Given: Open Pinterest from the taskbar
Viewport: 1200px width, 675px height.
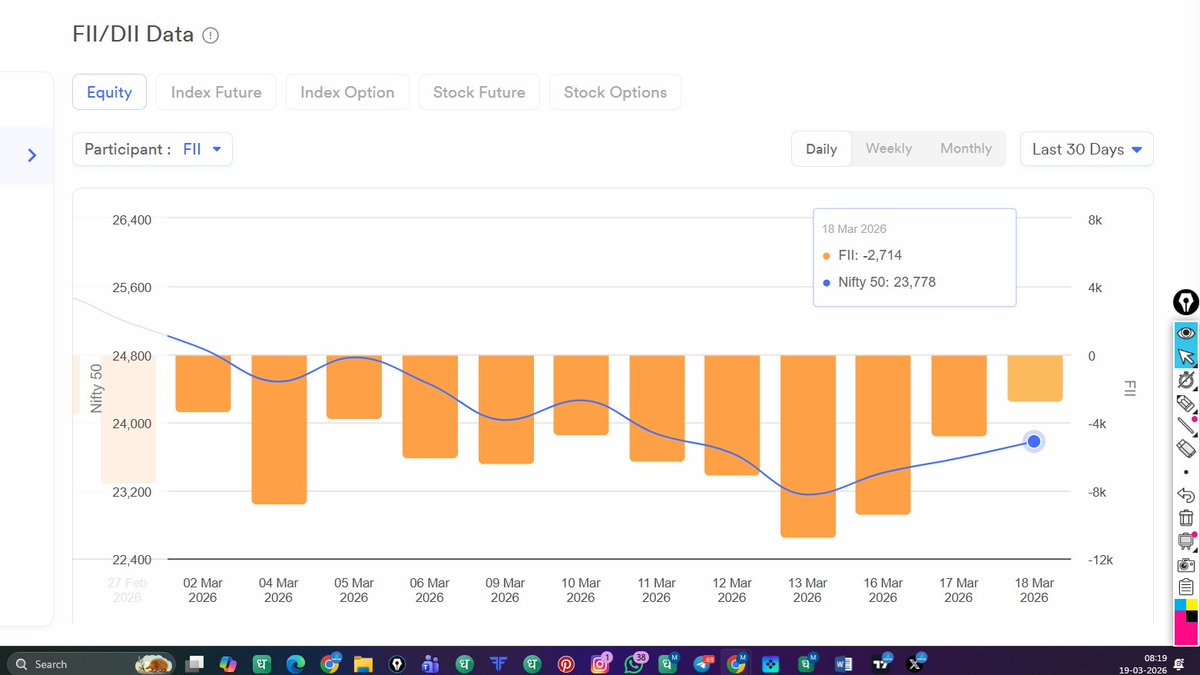Looking at the screenshot, I should (566, 663).
